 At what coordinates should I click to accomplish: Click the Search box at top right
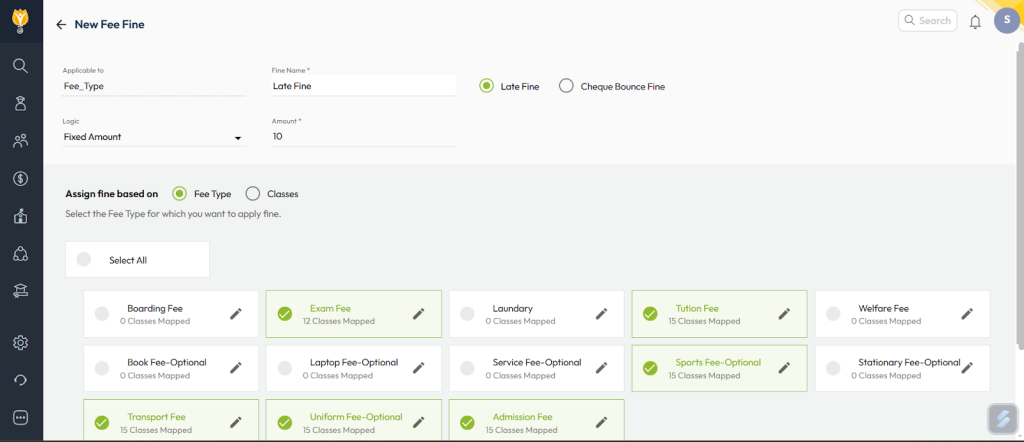coord(927,20)
